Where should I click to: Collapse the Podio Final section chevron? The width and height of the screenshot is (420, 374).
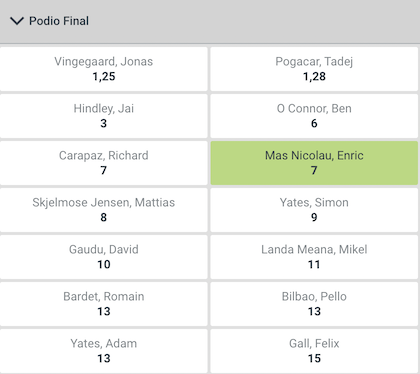(17, 21)
